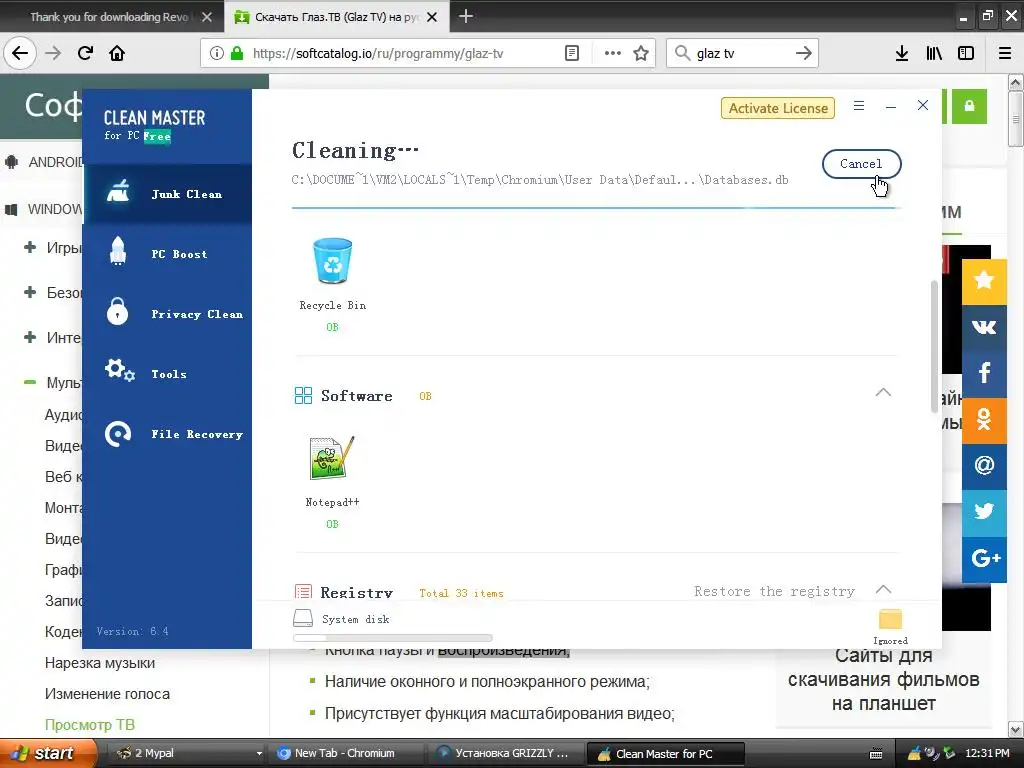Click the PC Boost rocket icon
Image resolution: width=1024 pixels, height=768 pixels.
pyautogui.click(x=118, y=251)
